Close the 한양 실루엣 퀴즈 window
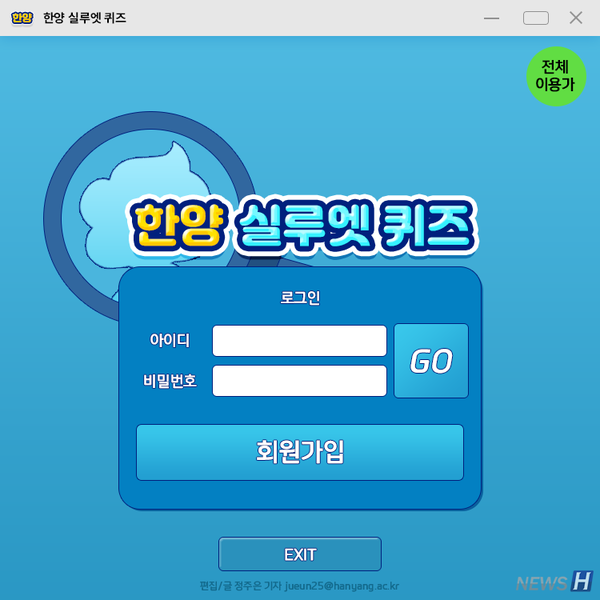600x600 pixels. pyautogui.click(x=576, y=18)
